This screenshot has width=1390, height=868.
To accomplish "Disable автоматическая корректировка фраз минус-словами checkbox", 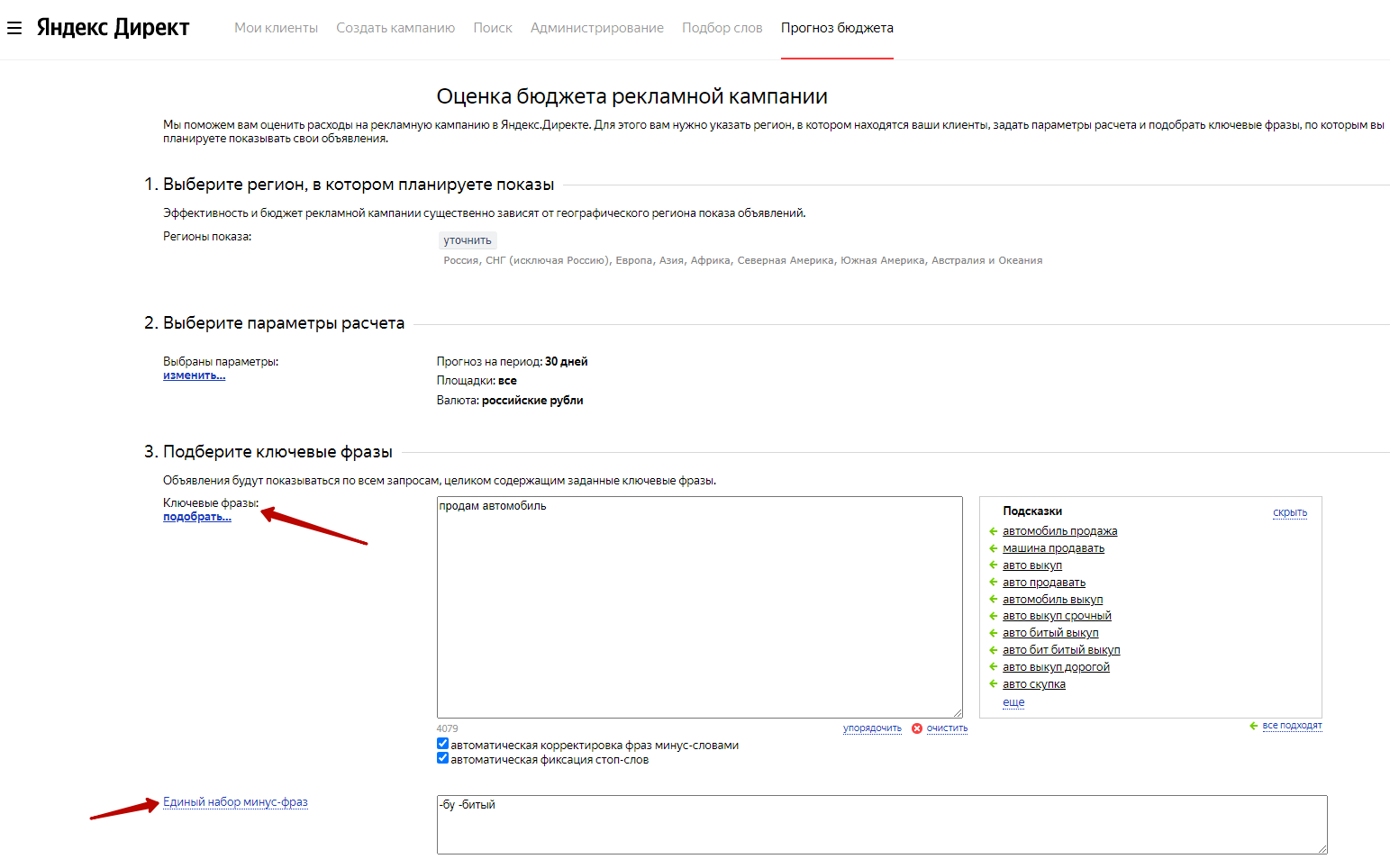I will tap(442, 744).
